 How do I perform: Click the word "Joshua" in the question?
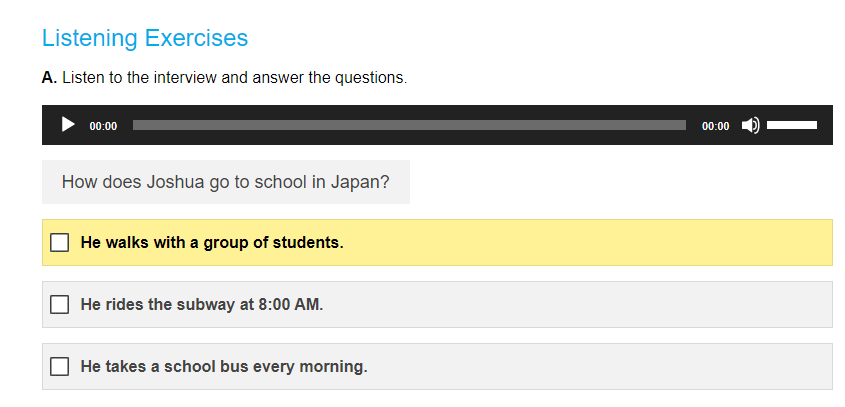[173, 182]
